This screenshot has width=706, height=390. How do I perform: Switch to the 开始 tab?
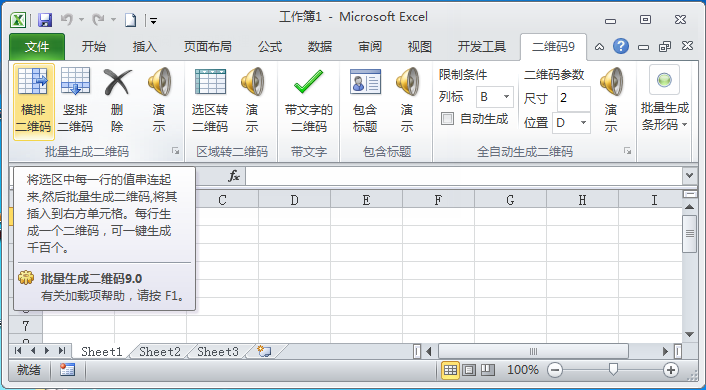(x=94, y=46)
